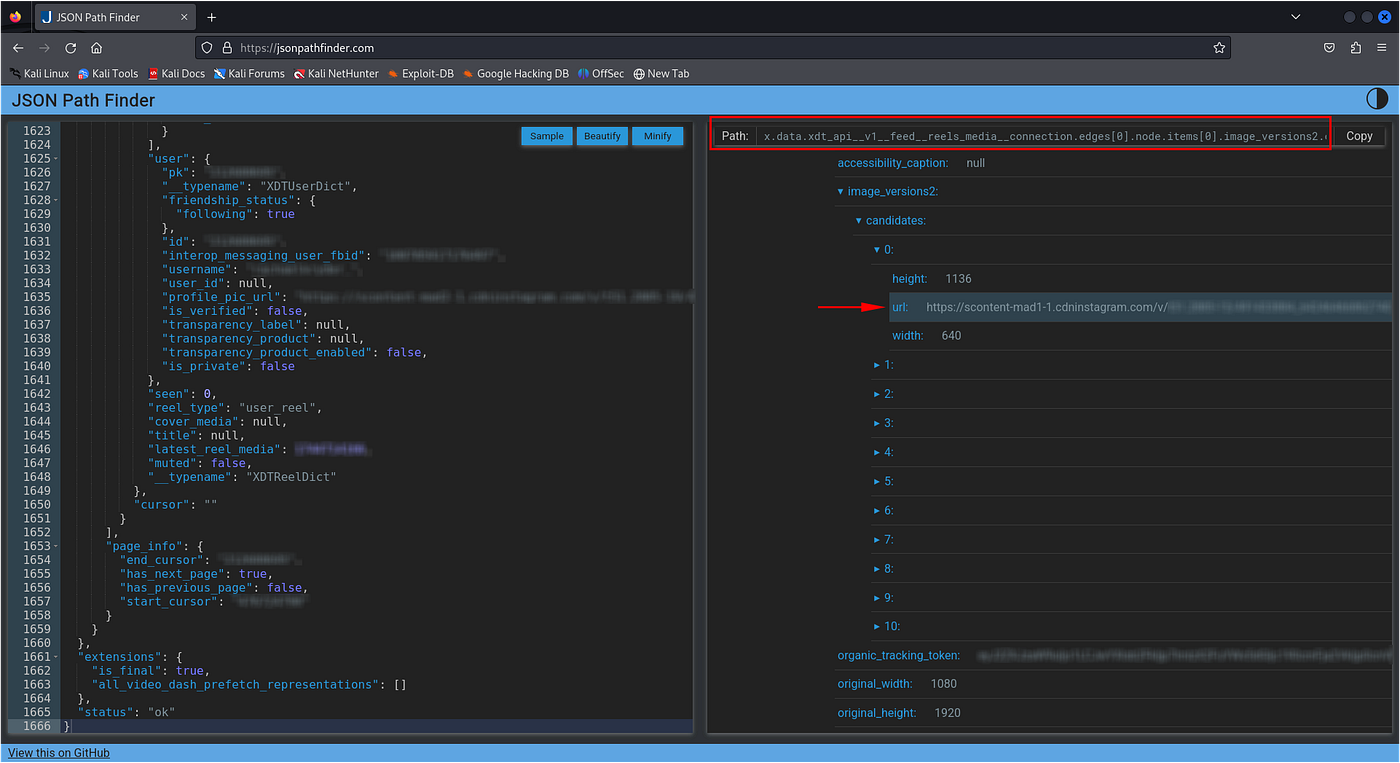Open Kali NetHunter bookmark
Image resolution: width=1400 pixels, height=763 pixels.
point(336,73)
